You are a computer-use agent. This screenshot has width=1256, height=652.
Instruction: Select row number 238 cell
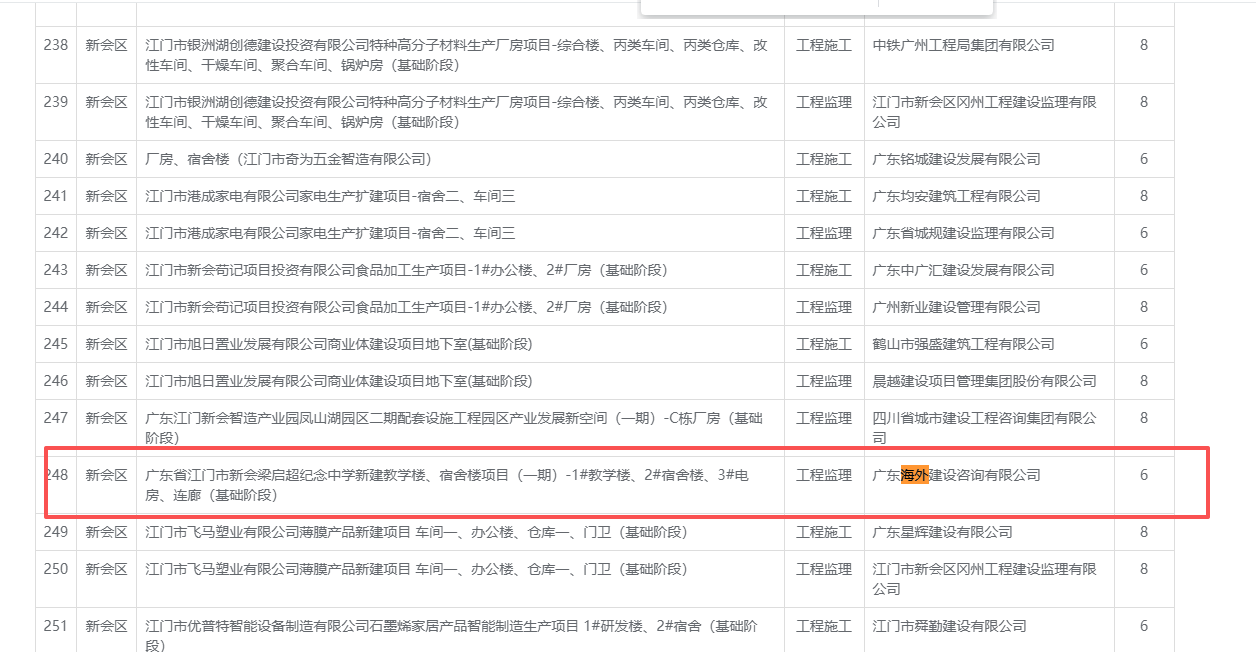[56, 45]
